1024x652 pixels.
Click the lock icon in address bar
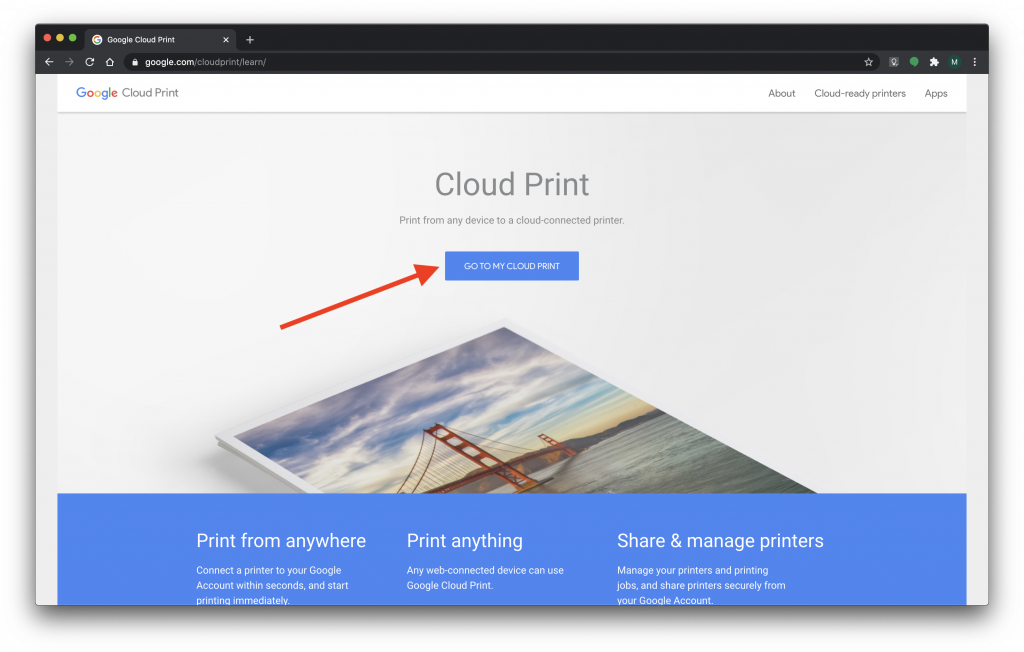(x=135, y=62)
